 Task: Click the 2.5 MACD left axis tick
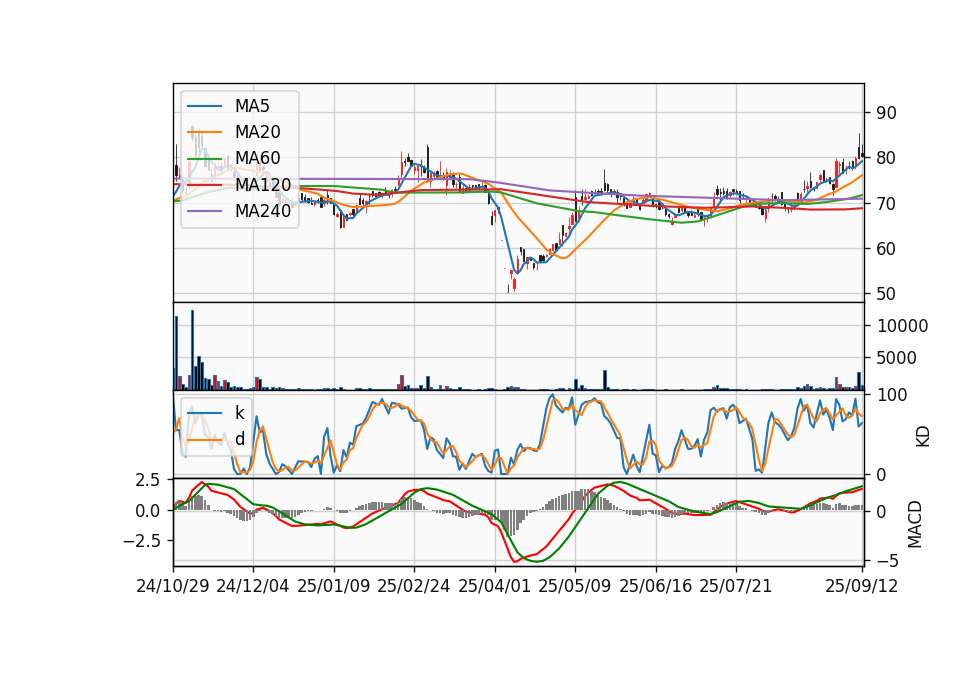click(x=147, y=480)
